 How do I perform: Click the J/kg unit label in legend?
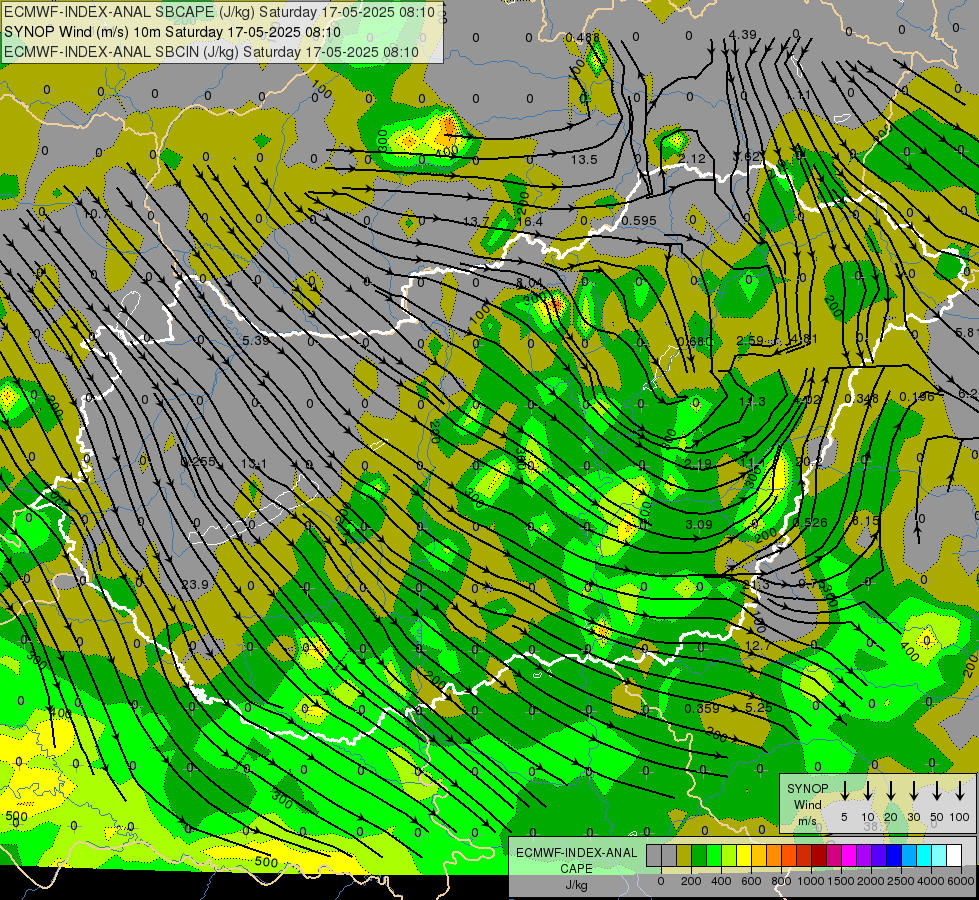[x=576, y=885]
